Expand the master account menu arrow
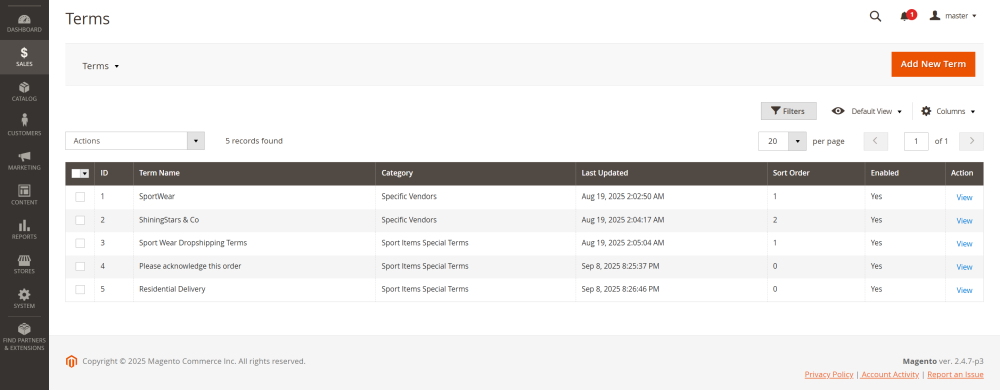 tap(974, 16)
